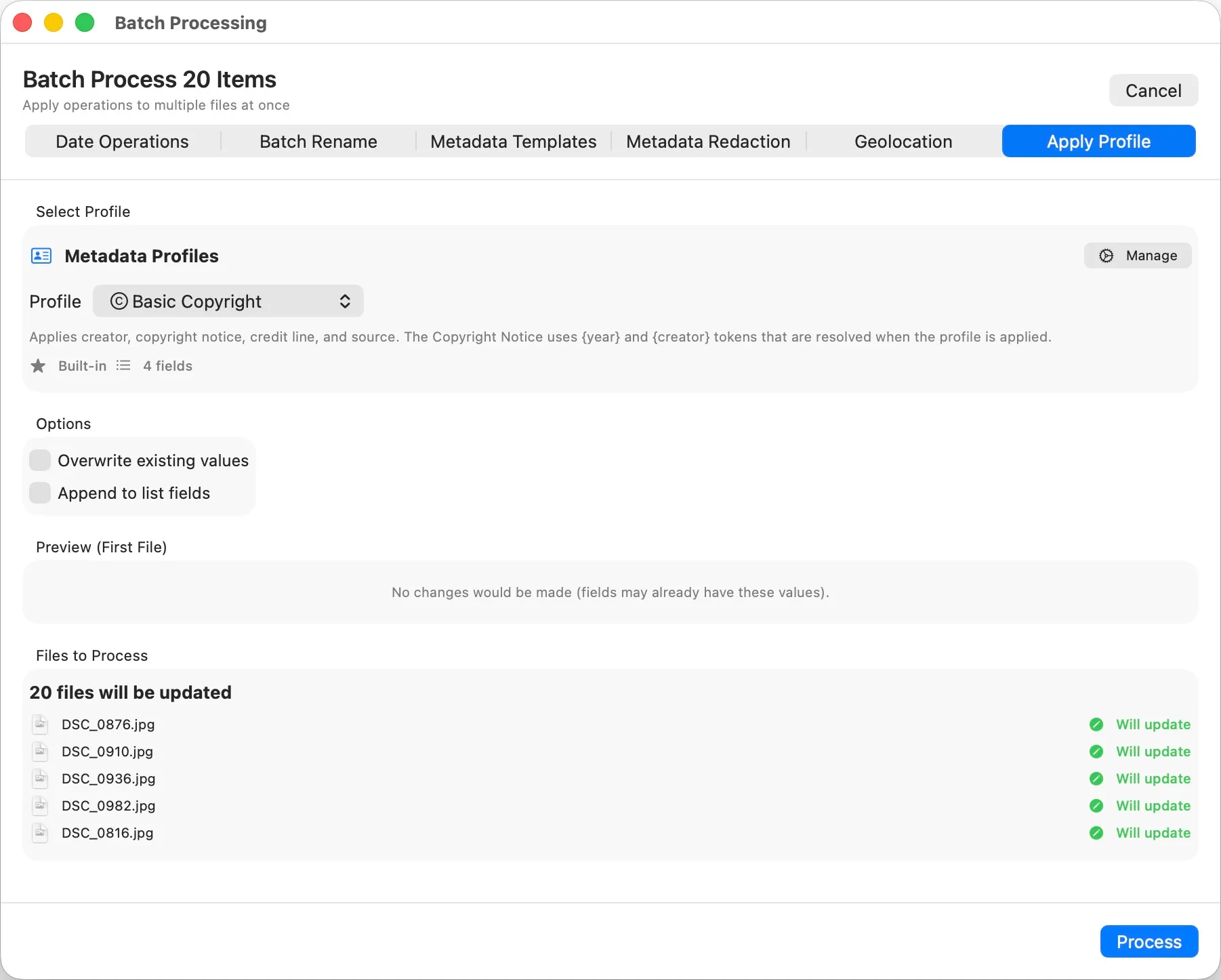Click the green checkmark beside DSC_0982.jpg
Image resolution: width=1221 pixels, height=980 pixels.
[1096, 806]
